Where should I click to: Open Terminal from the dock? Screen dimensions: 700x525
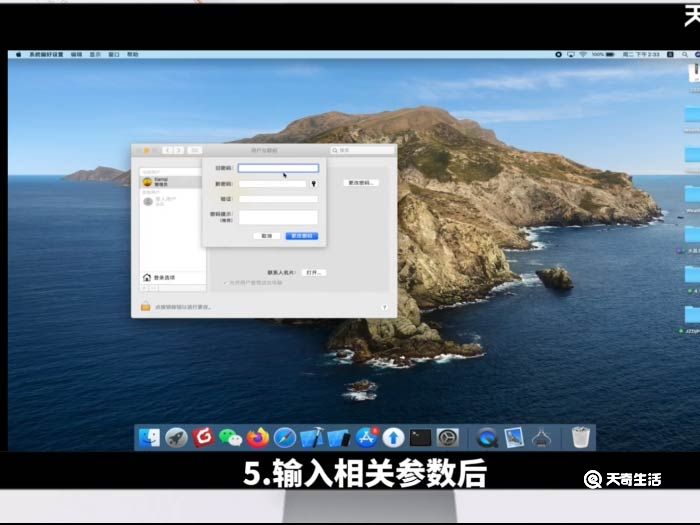point(420,437)
